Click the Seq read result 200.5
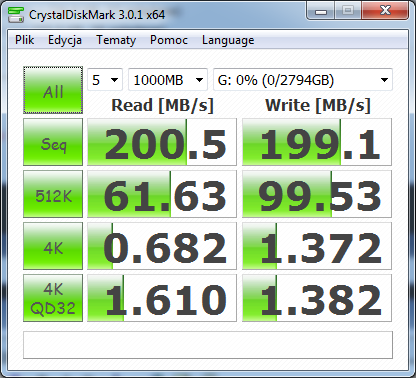This screenshot has width=416, height=378. point(162,142)
